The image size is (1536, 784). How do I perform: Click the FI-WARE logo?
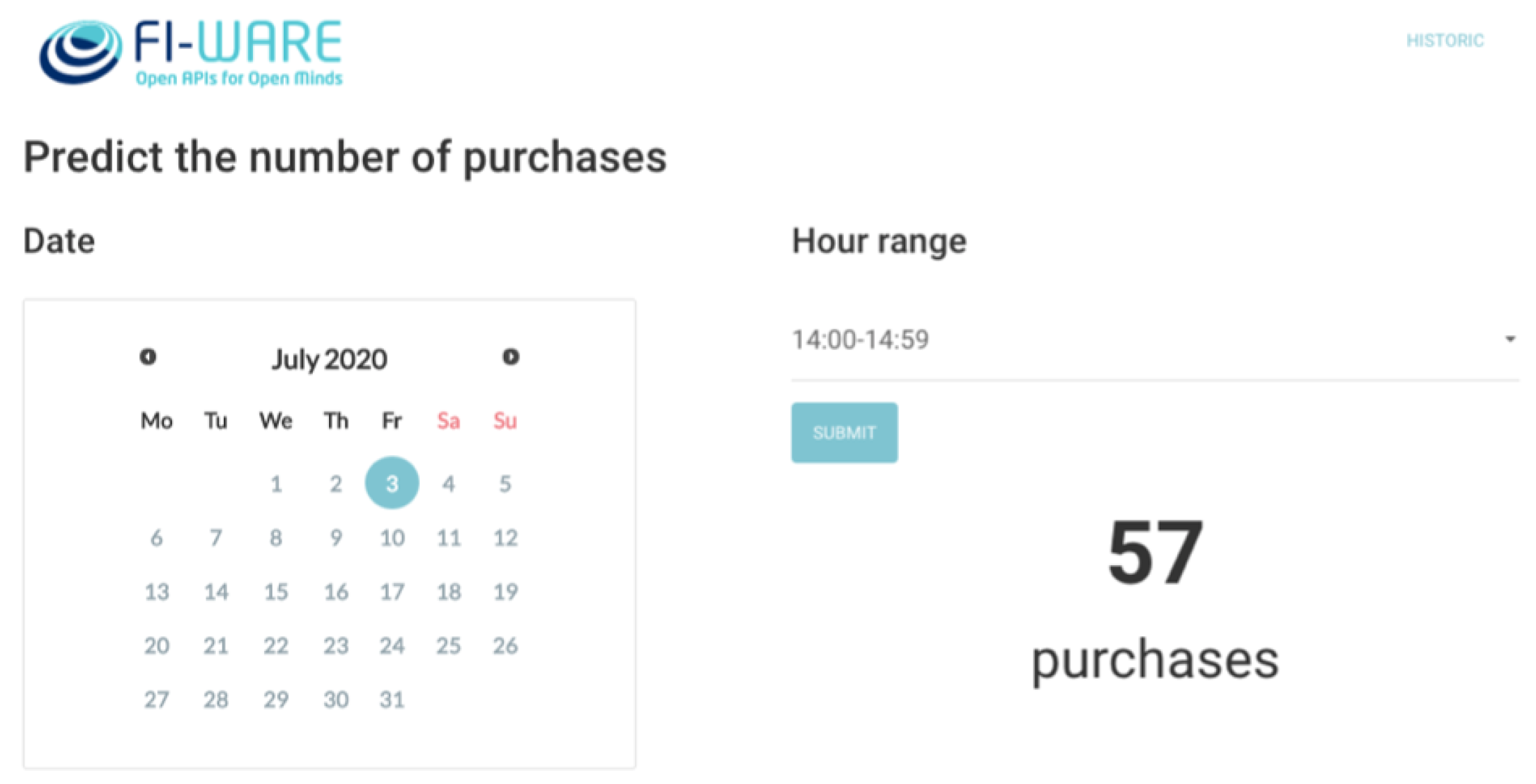(191, 53)
